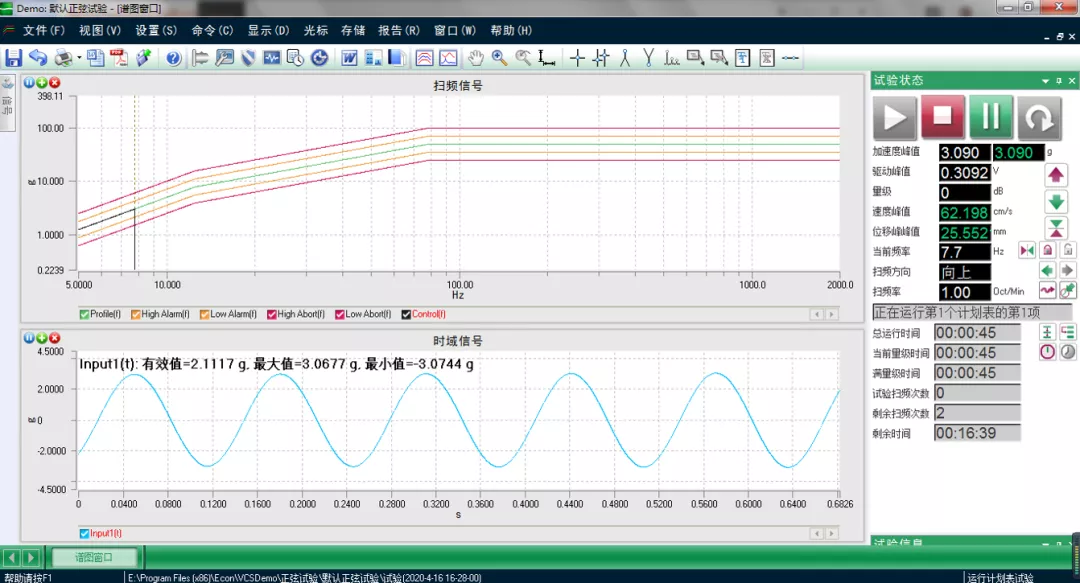This screenshot has height=583, width=1080.
Task: Click the printer icon in toolbar
Action: click(x=63, y=58)
